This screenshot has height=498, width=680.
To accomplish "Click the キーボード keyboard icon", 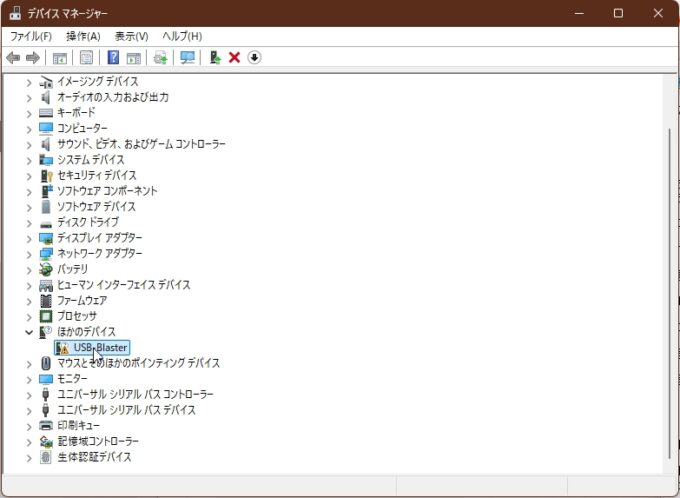I will click(46, 113).
